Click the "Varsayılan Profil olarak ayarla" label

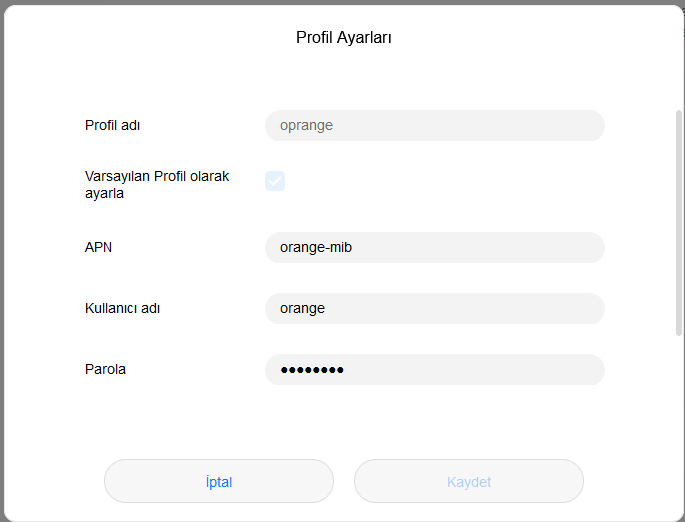[x=157, y=185]
